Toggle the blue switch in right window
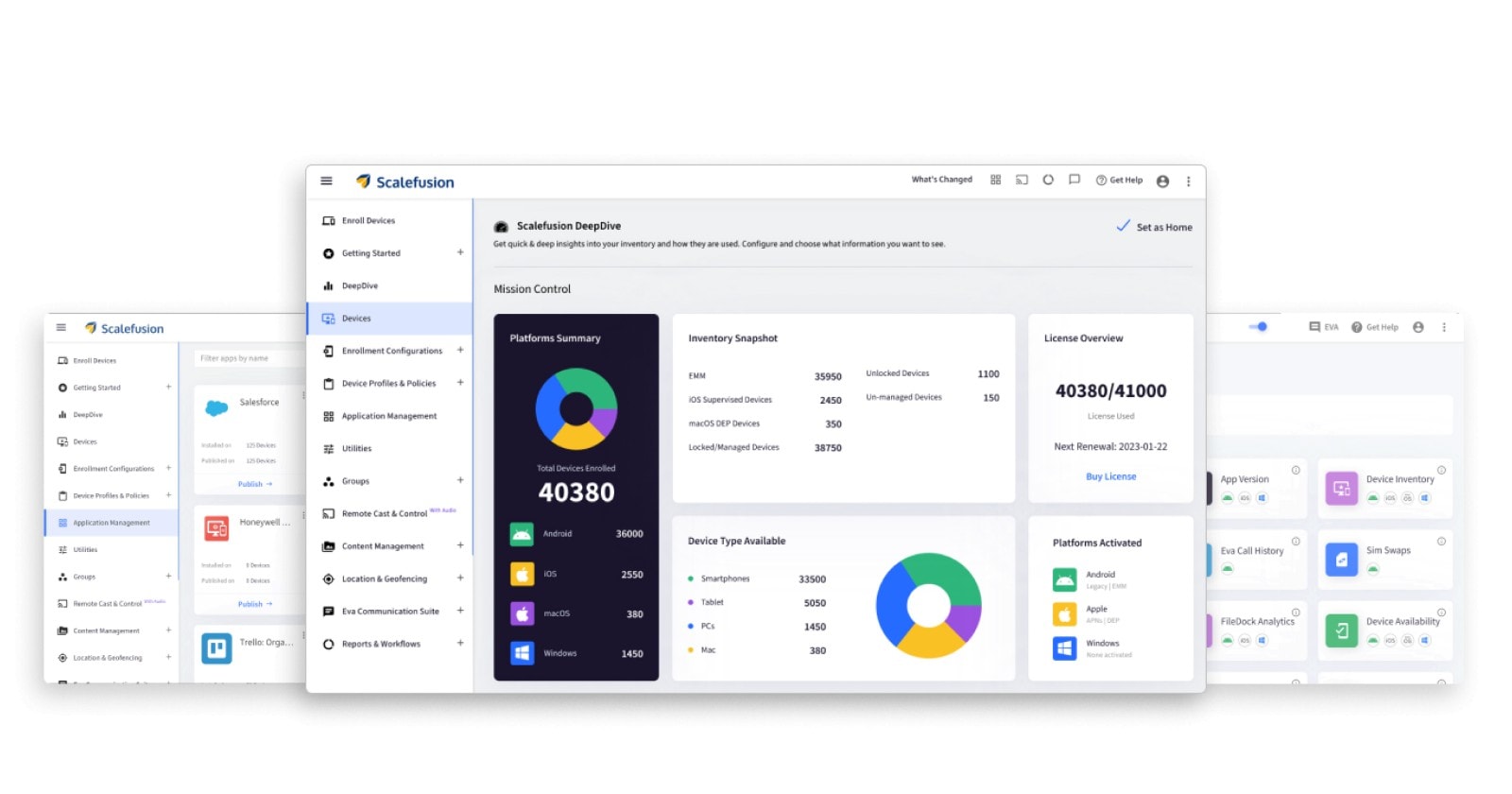Viewport: 1512px width, 794px height. (1258, 327)
